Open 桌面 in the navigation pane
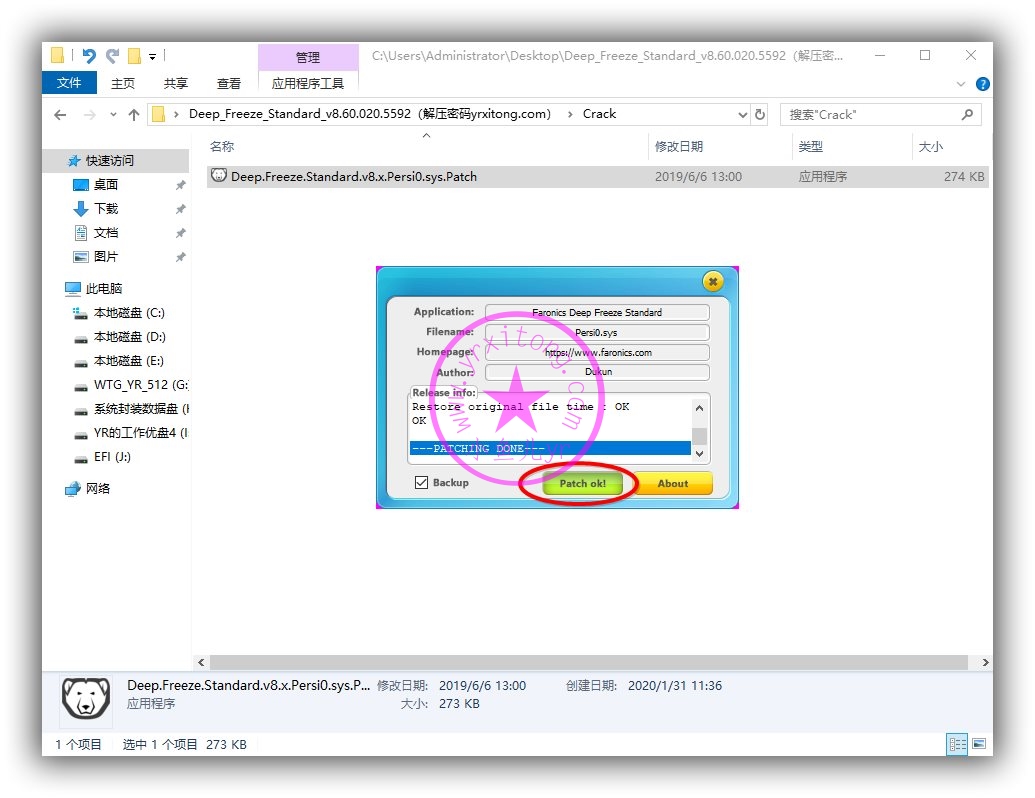The width and height of the screenshot is (1035, 798). [106, 185]
